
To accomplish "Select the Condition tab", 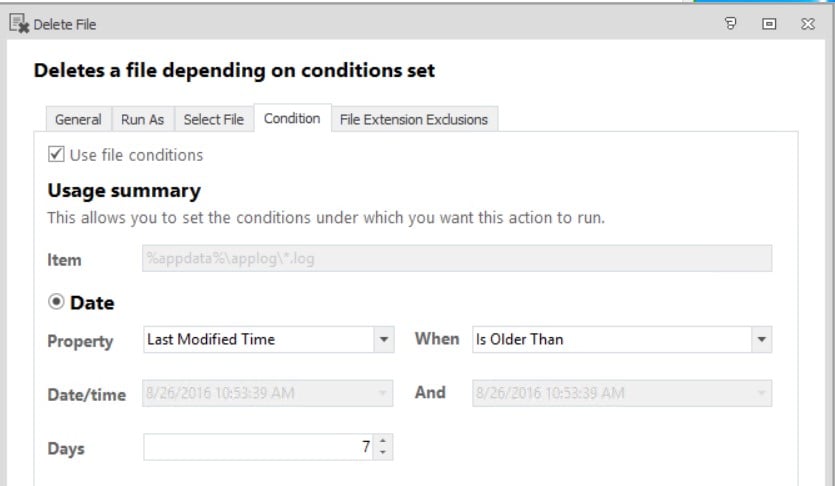I will pos(292,118).
